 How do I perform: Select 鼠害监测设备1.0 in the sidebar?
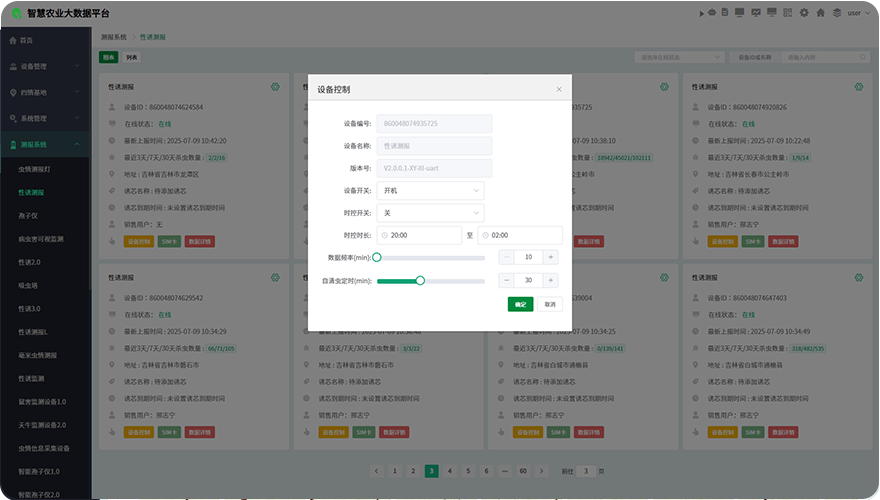[x=42, y=402]
